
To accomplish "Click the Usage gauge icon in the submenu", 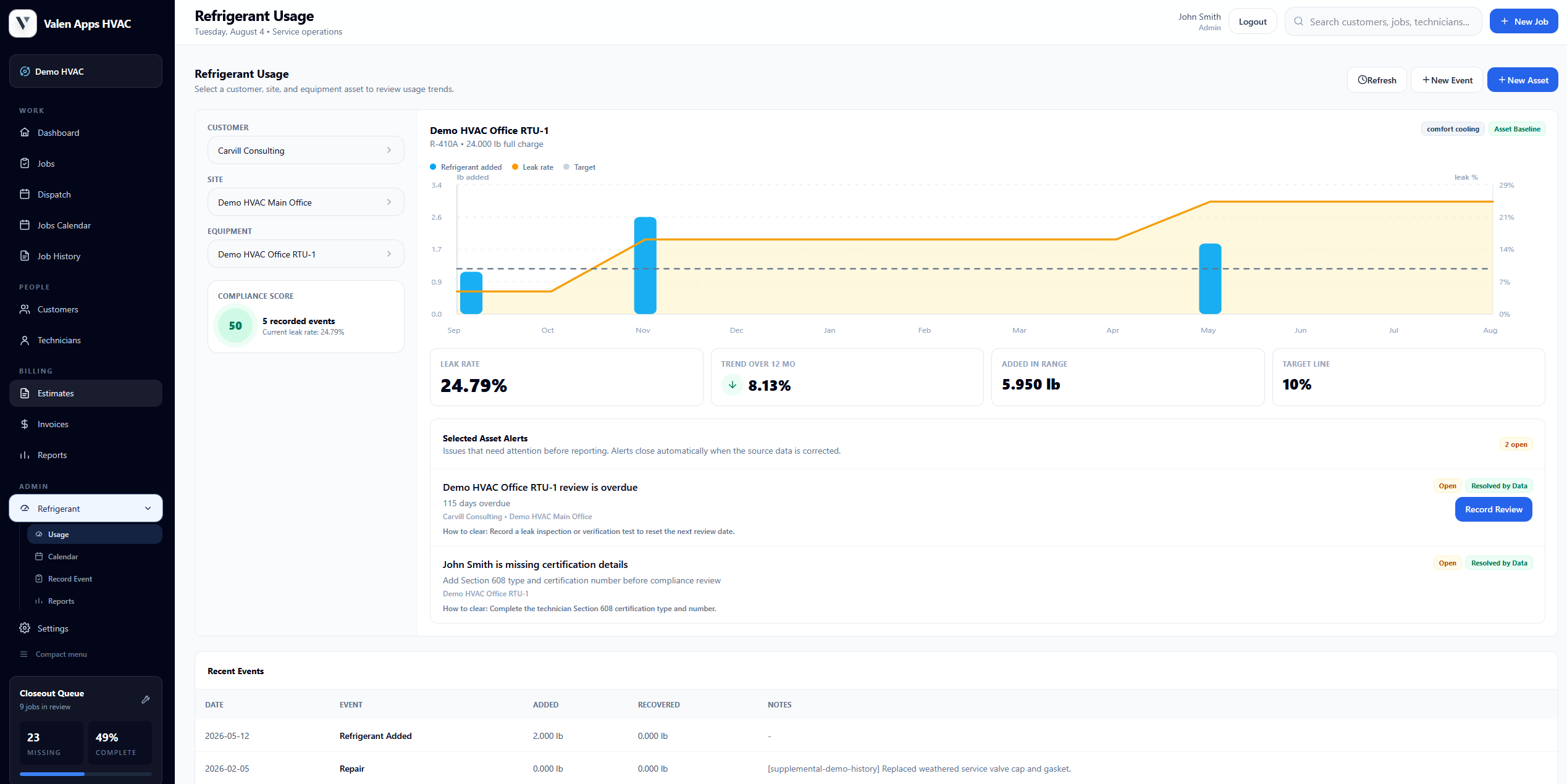I will (39, 534).
